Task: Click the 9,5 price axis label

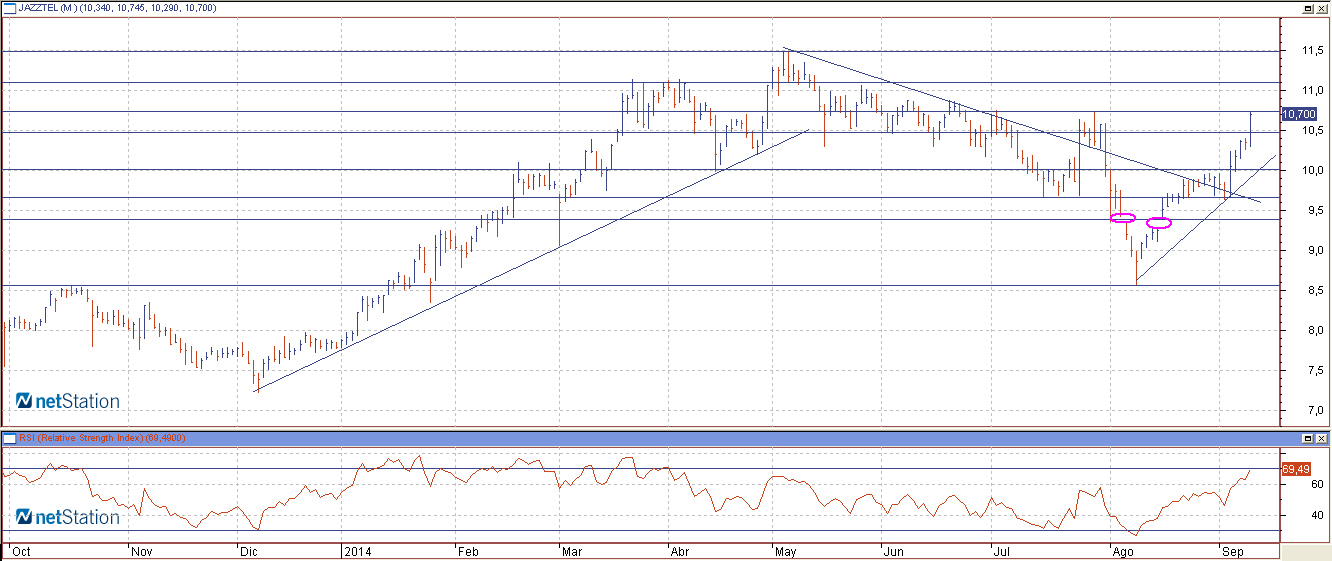Action: coord(1314,210)
